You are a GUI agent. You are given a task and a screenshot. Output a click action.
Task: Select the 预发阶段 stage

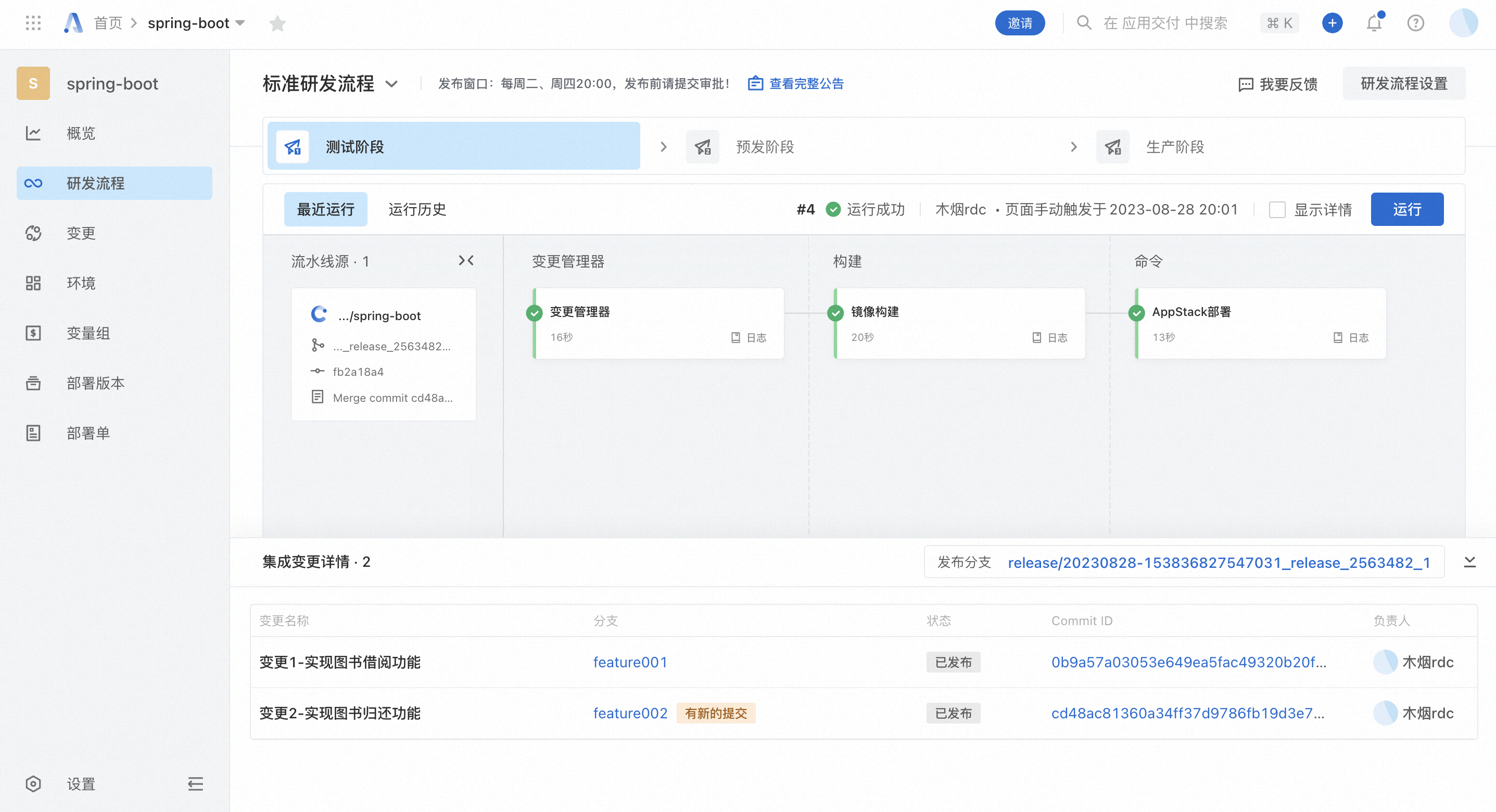(x=764, y=147)
